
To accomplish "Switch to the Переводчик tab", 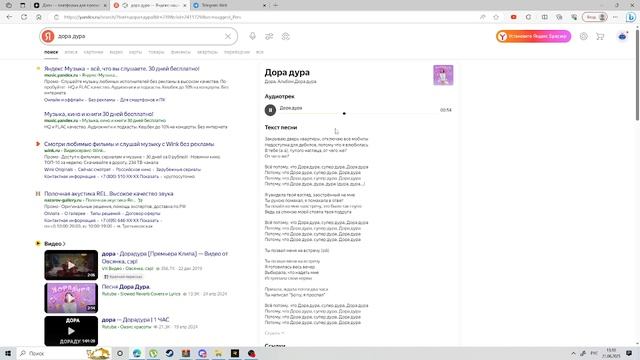I will pos(237,52).
